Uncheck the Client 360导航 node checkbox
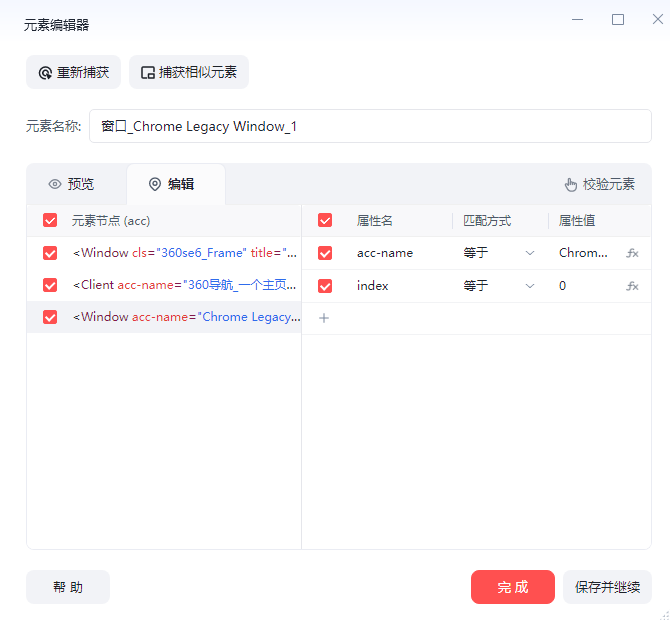The width and height of the screenshot is (670, 620). (x=50, y=285)
